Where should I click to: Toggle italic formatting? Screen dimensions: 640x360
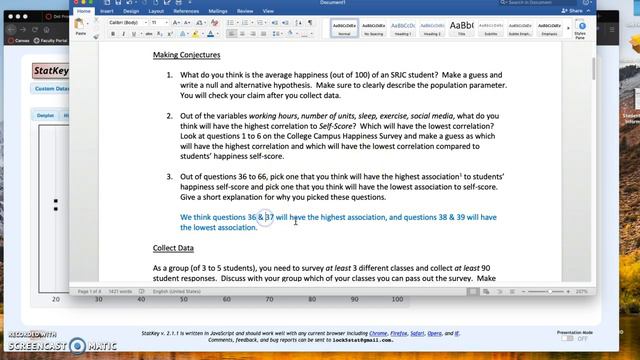[x=124, y=34]
